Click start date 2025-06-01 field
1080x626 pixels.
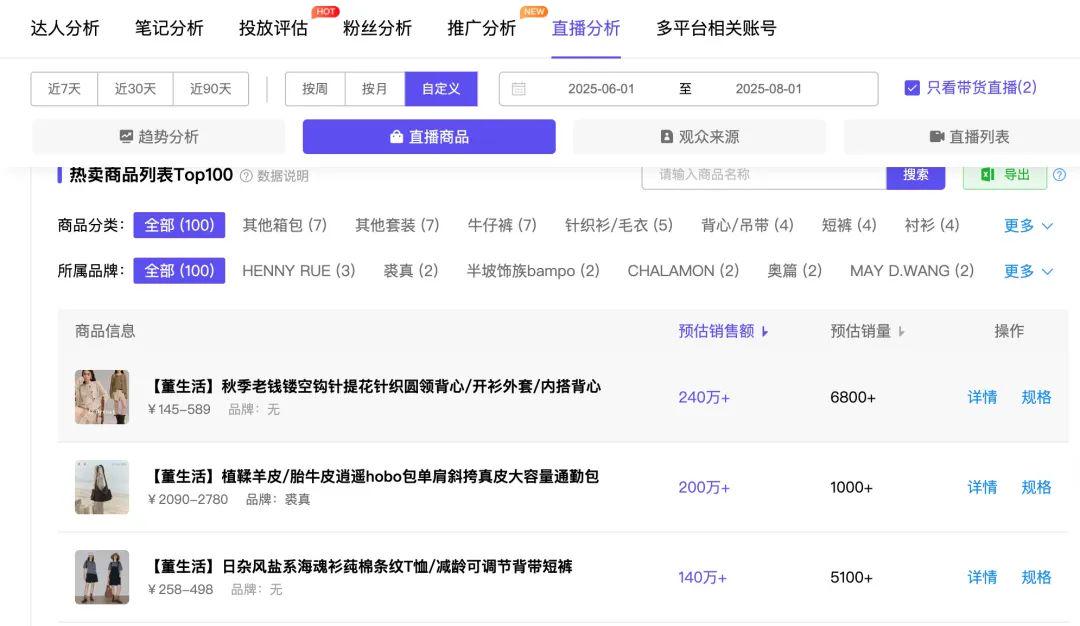pyautogui.click(x=601, y=89)
